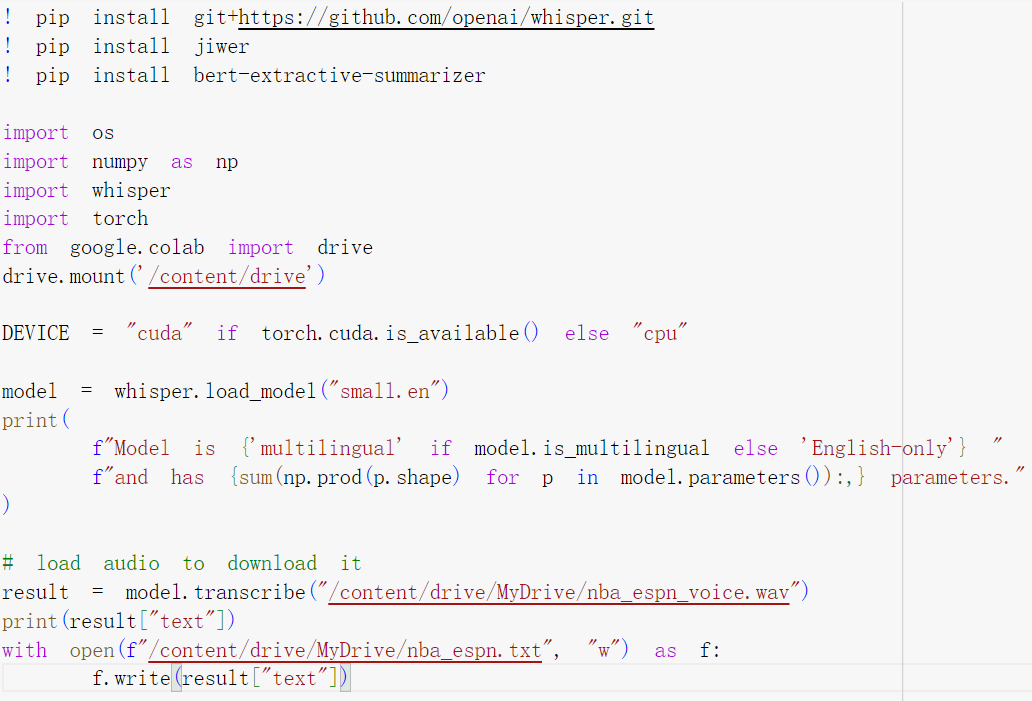Click 'else' keyword in the DEVICE line

click(x=587, y=333)
